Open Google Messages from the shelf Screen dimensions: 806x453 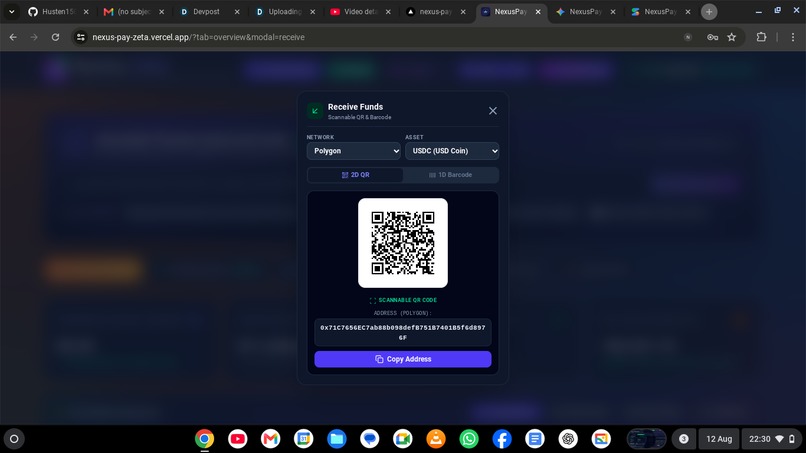(370, 439)
